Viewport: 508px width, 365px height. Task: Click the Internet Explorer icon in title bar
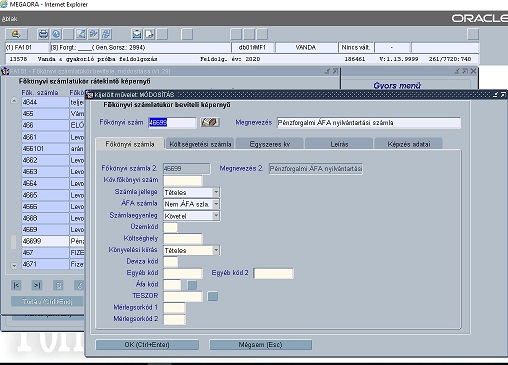tap(4, 4)
